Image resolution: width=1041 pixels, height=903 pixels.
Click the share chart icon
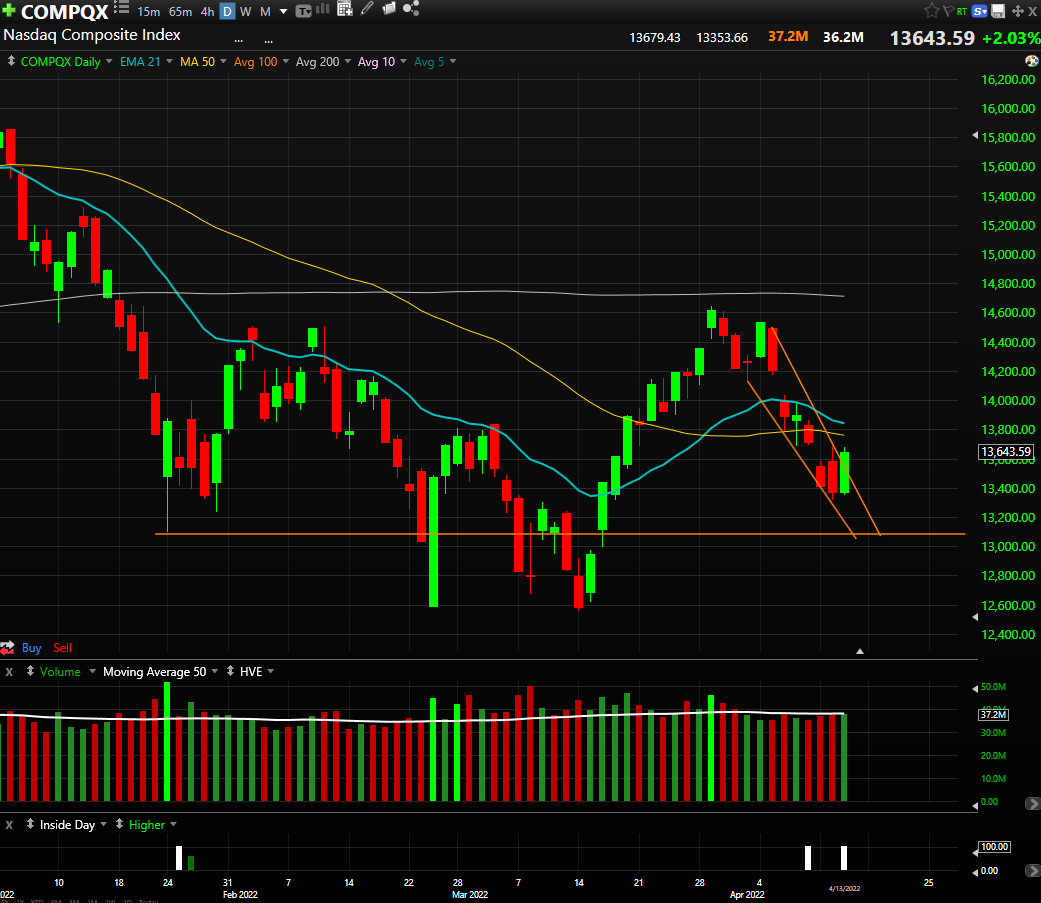click(x=411, y=9)
